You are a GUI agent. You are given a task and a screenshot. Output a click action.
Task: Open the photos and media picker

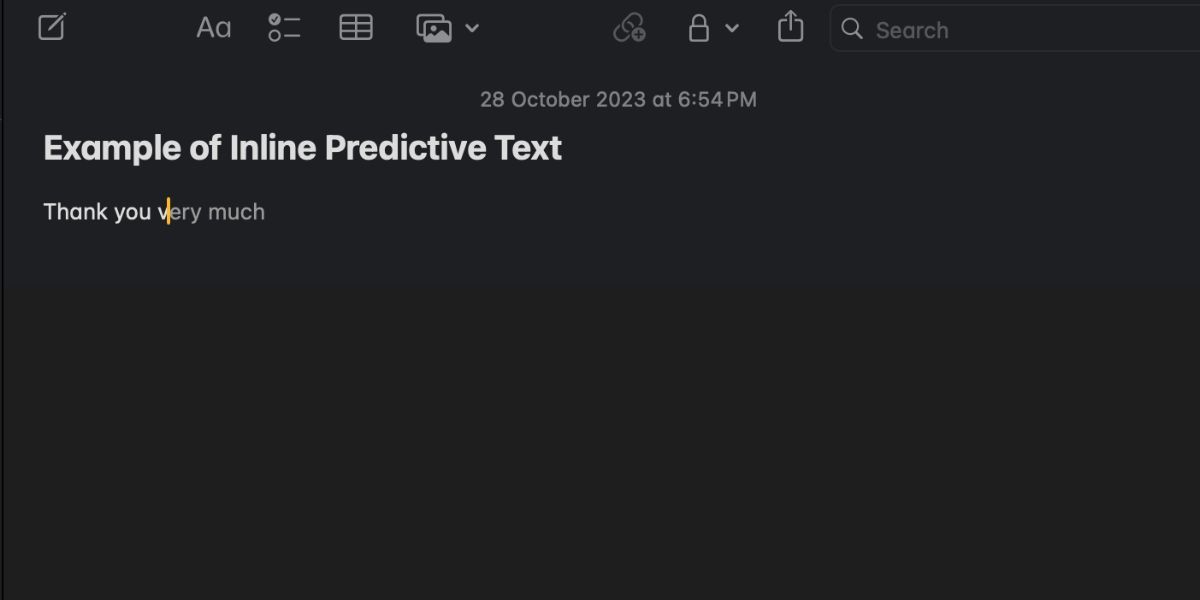[x=435, y=27]
